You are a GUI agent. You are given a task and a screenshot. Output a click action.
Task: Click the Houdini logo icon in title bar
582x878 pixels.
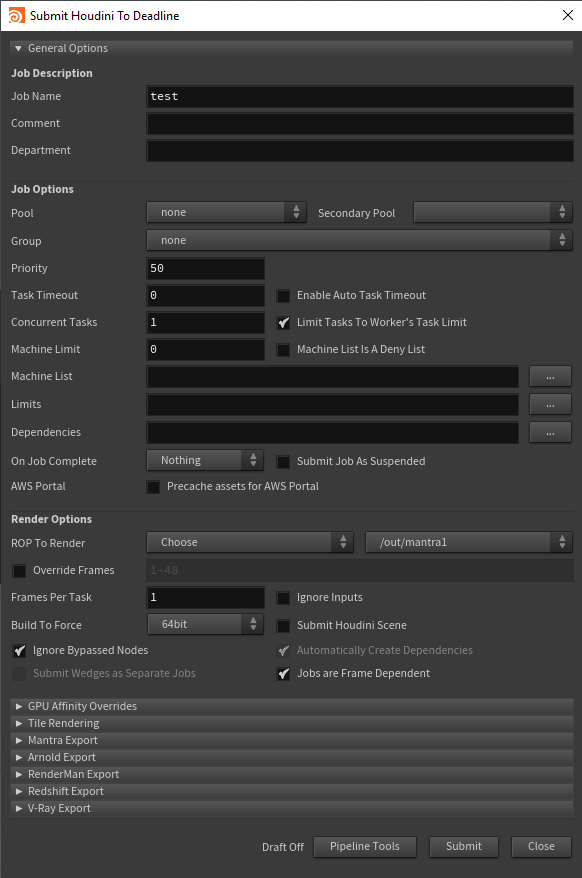click(x=16, y=15)
